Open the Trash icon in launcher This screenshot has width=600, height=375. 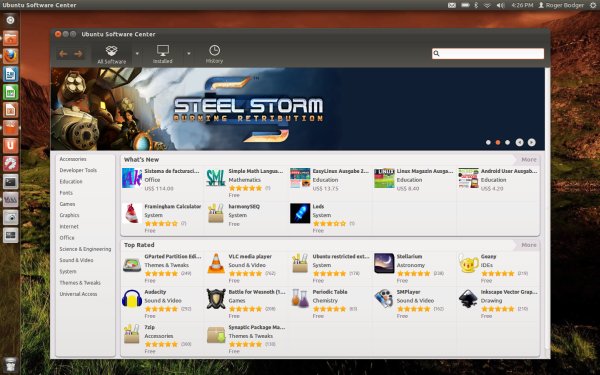click(x=10, y=365)
